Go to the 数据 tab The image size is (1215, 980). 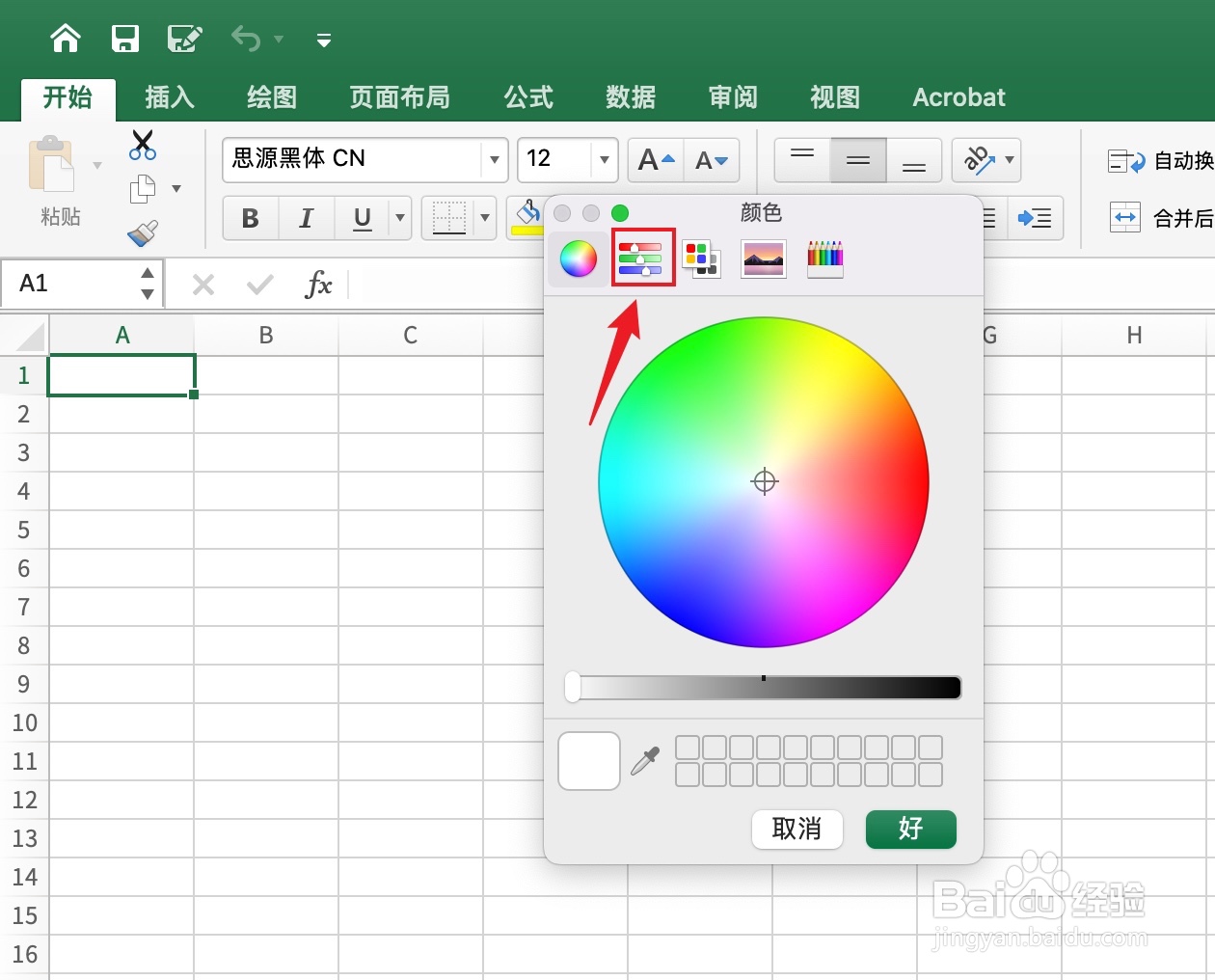pyautogui.click(x=631, y=97)
